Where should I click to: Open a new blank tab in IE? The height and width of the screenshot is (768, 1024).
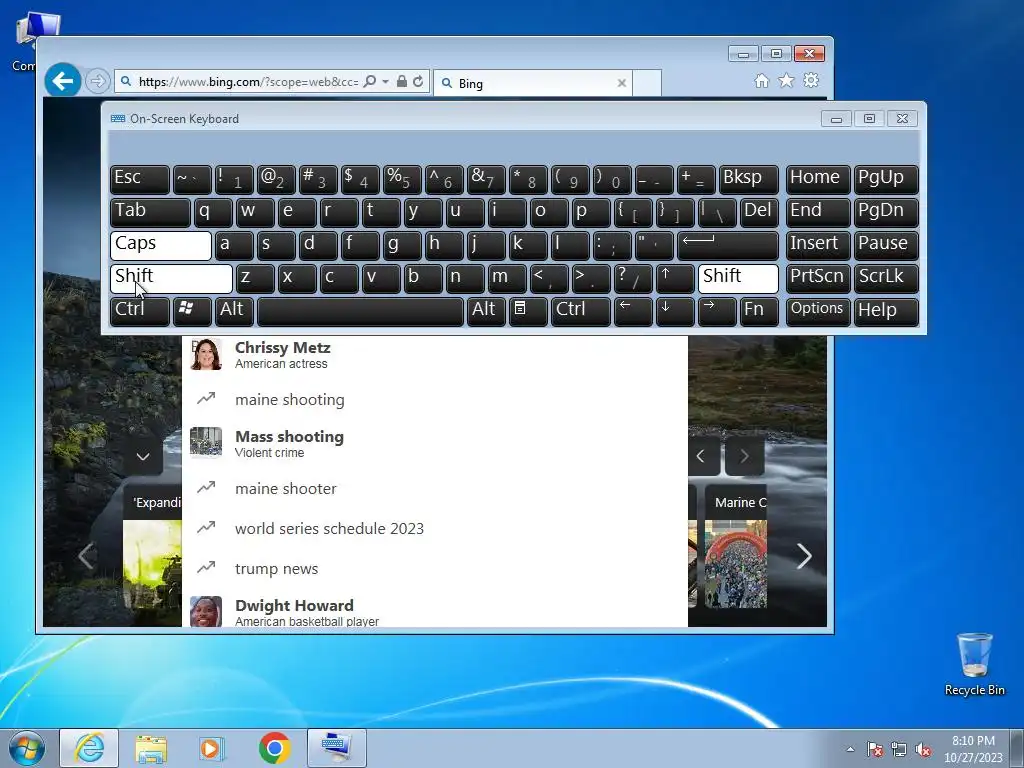tap(647, 83)
